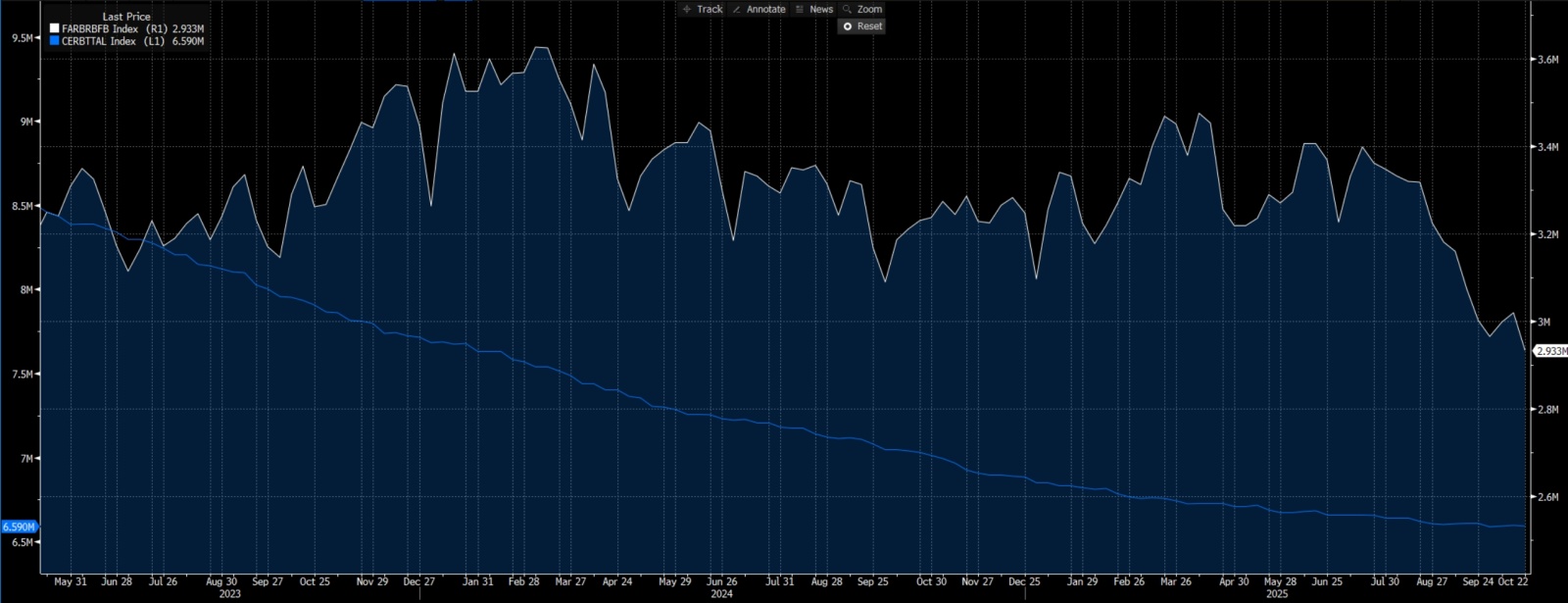The image size is (1568, 603).
Task: Click the 6.590M left axis value tag
Action: [x=19, y=527]
